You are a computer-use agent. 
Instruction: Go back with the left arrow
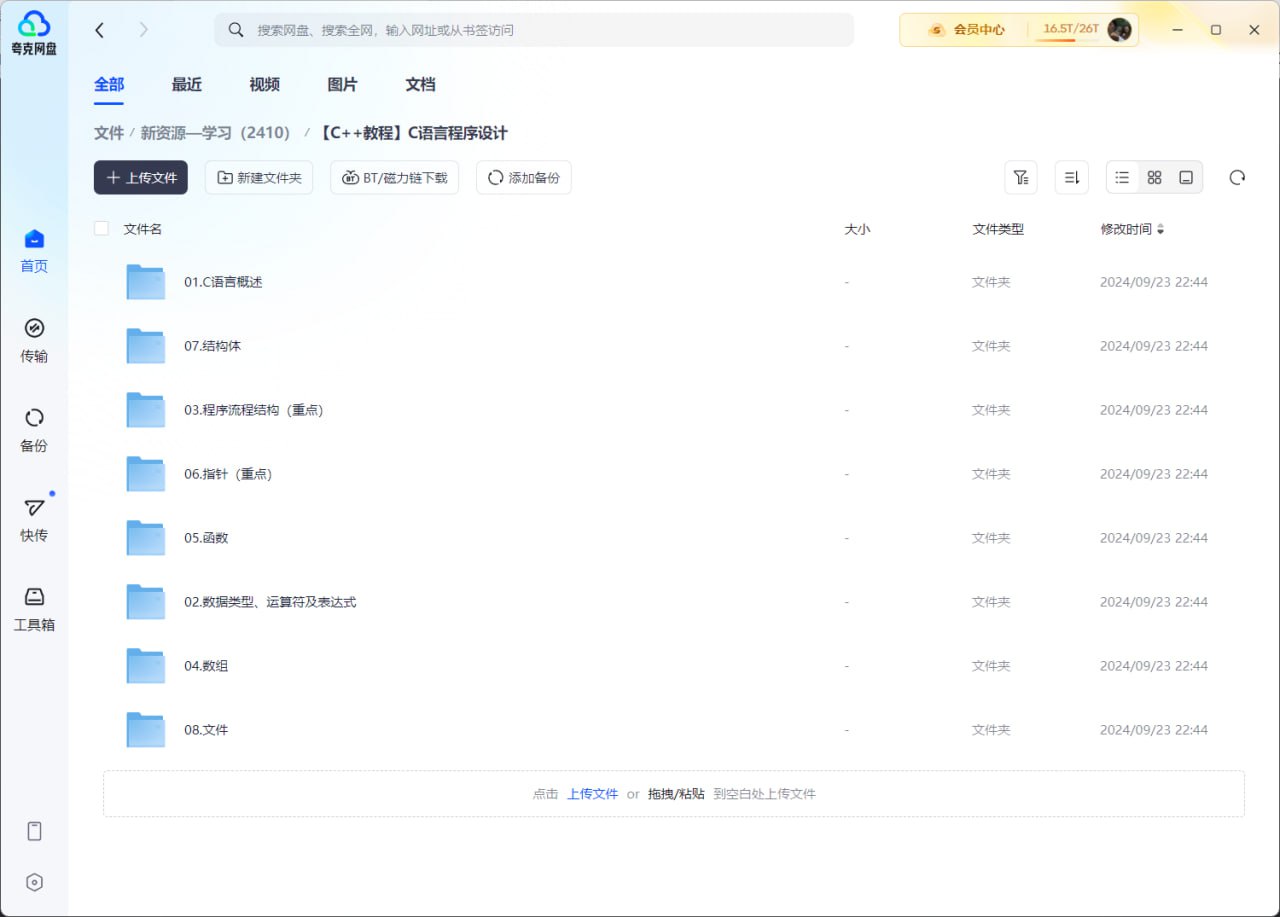pos(100,30)
